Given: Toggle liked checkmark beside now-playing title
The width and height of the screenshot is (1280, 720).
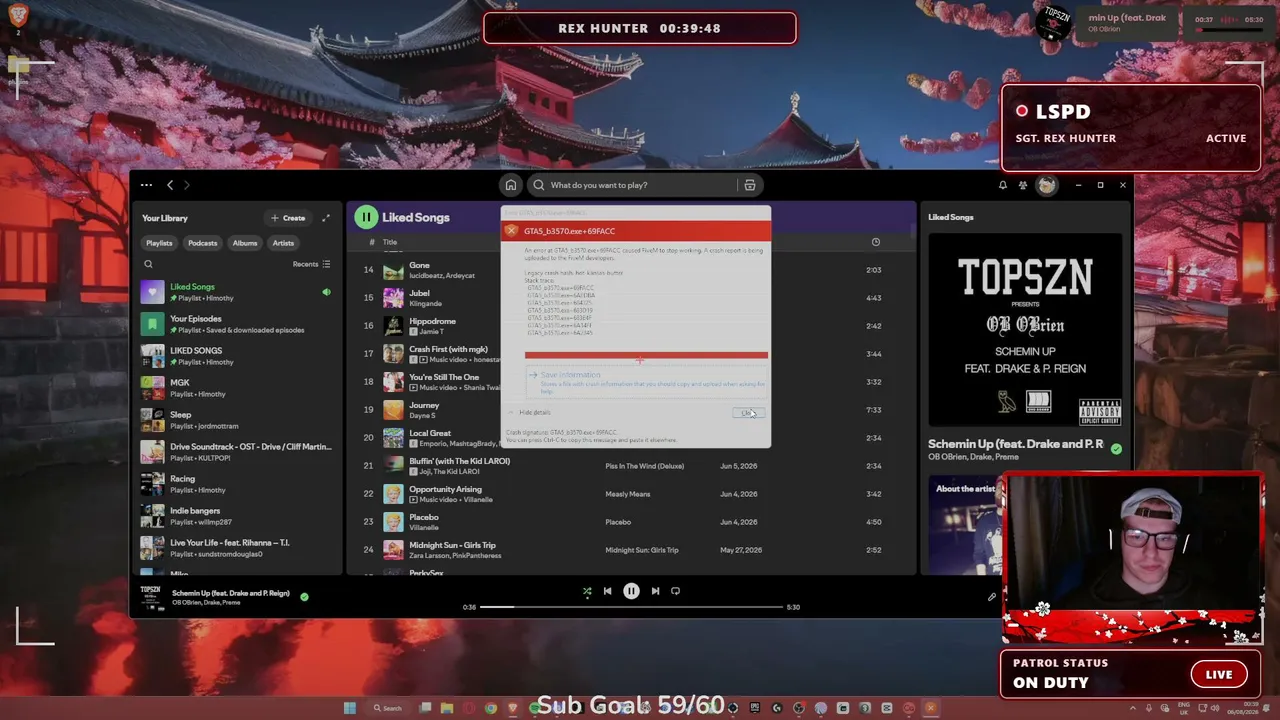Looking at the screenshot, I should tap(304, 597).
